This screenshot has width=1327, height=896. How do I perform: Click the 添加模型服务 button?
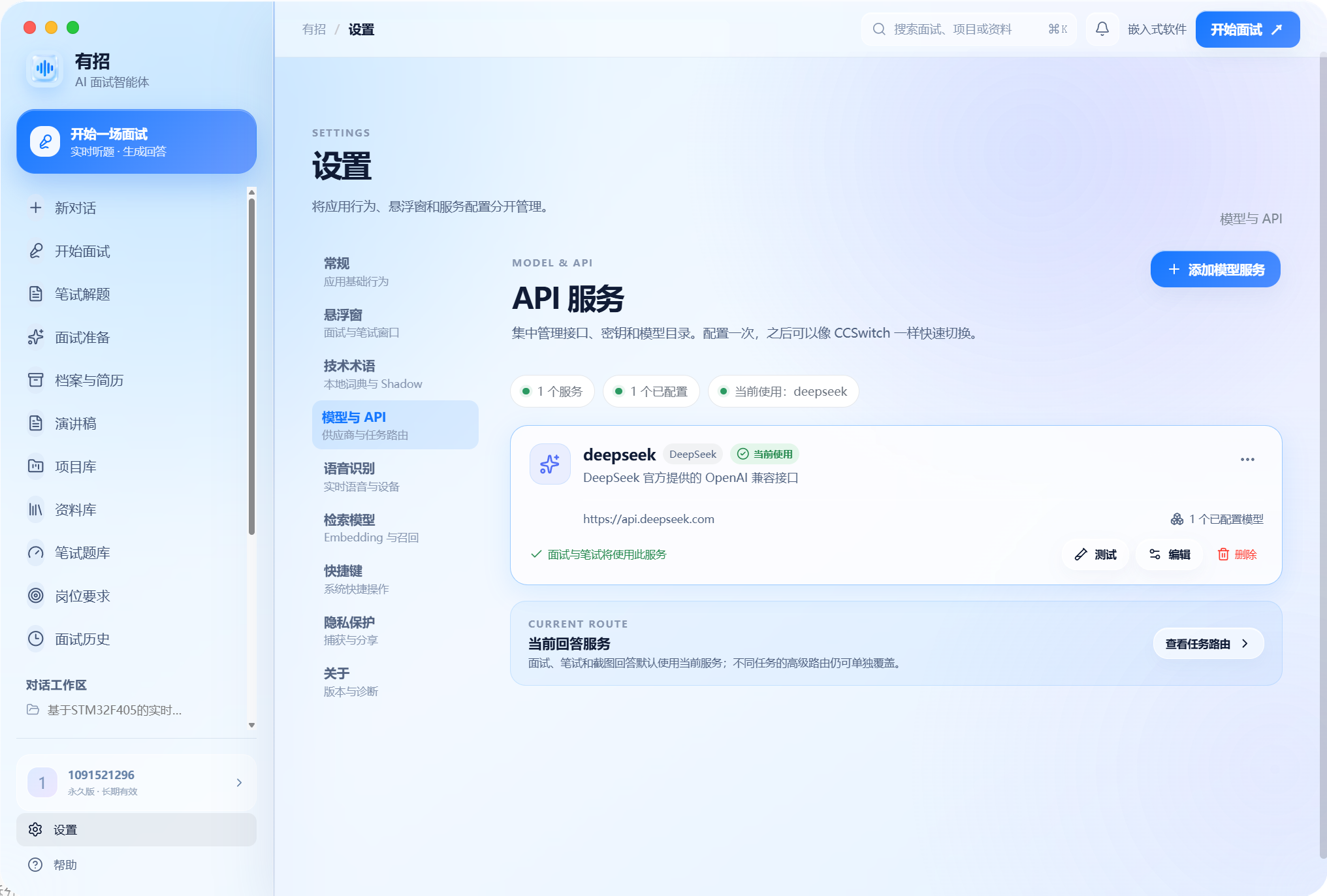(1215, 269)
